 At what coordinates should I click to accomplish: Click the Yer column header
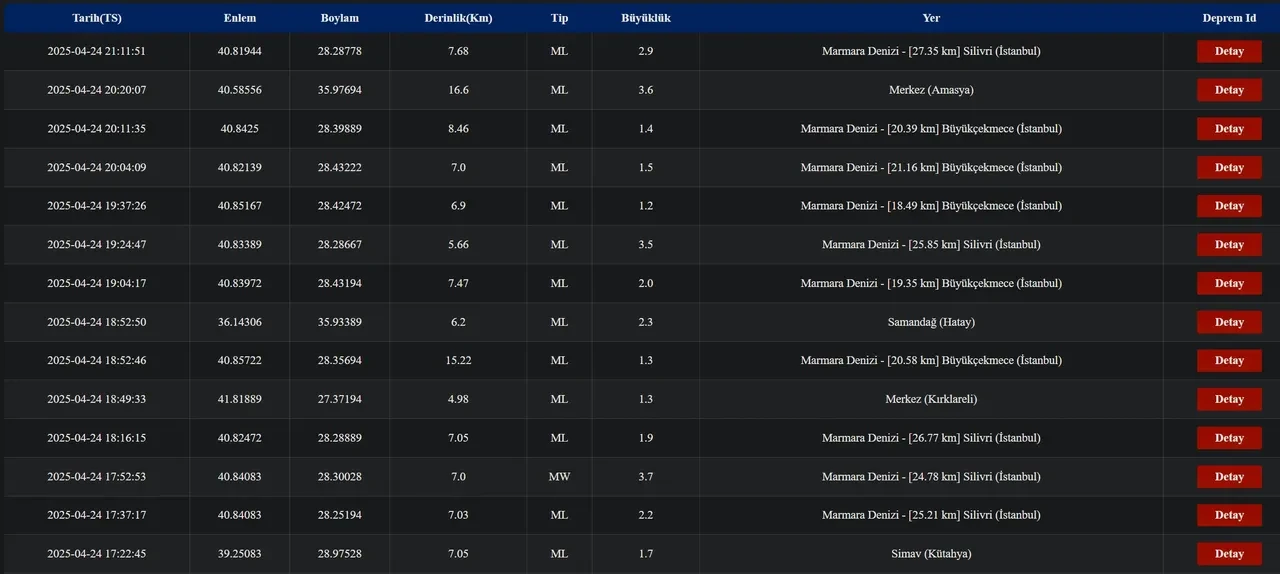pyautogui.click(x=931, y=18)
